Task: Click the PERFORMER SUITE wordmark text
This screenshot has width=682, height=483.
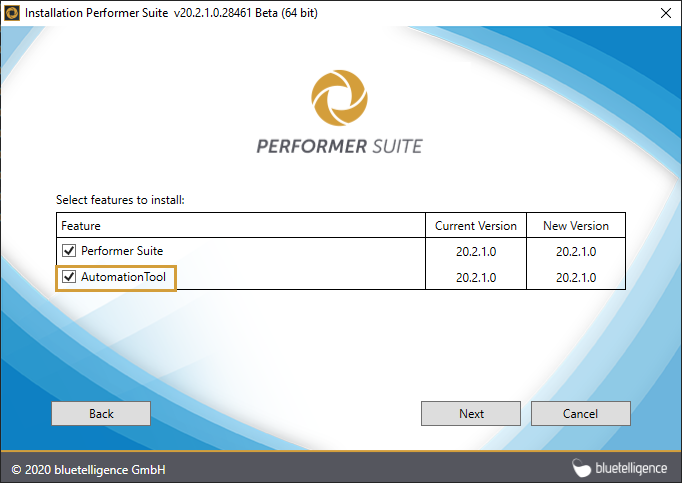Action: (339, 146)
